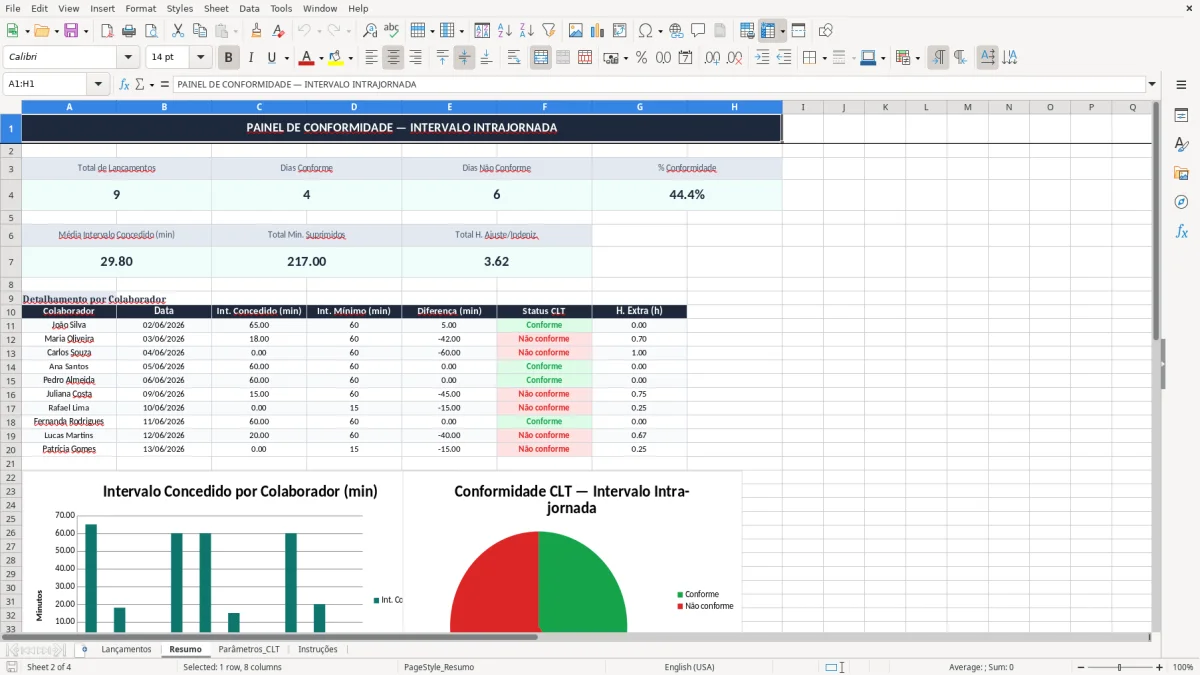1200x675 pixels.
Task: Toggle Align Left
Action: pyautogui.click(x=372, y=58)
